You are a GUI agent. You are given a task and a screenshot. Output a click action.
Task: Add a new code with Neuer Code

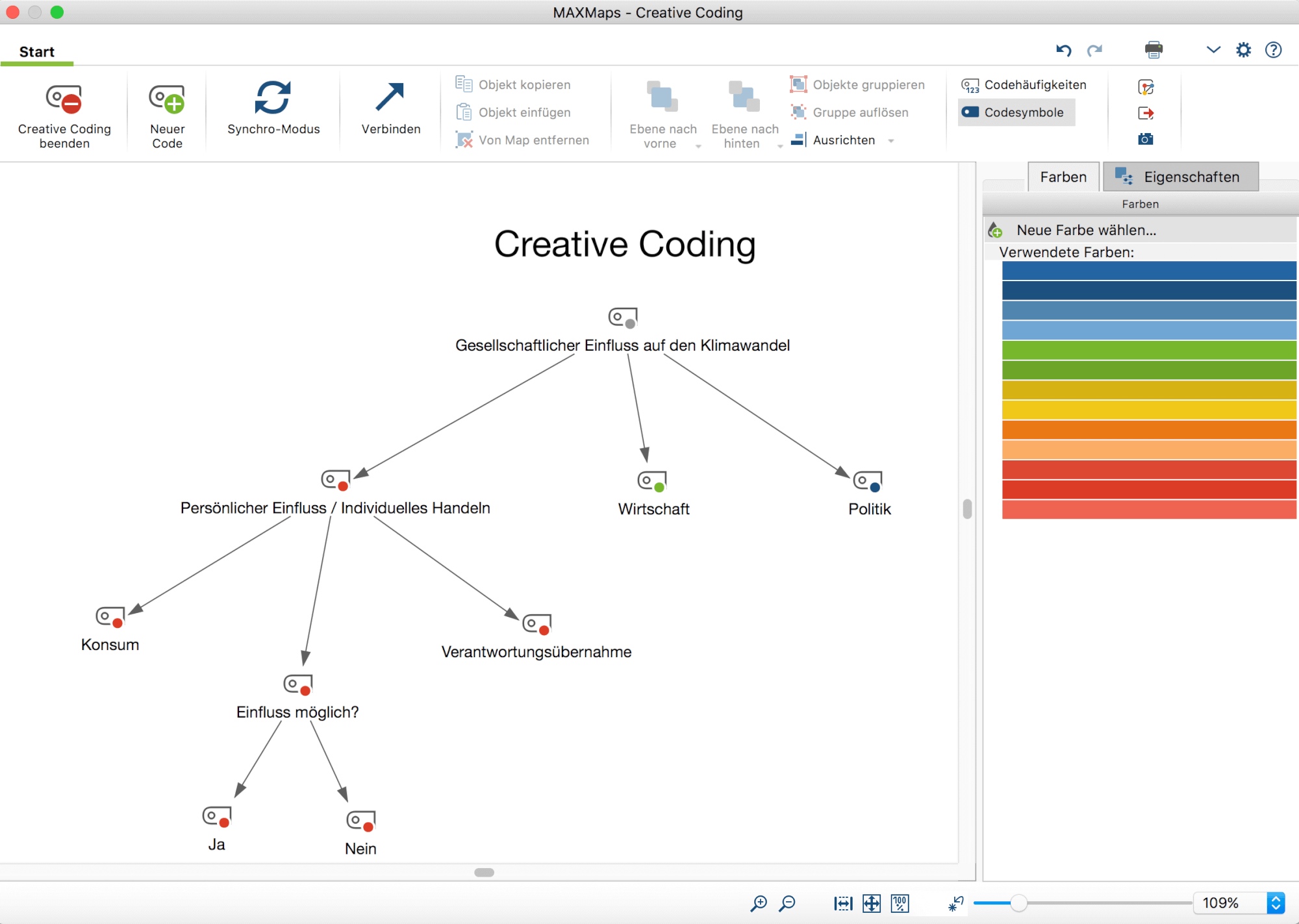(167, 115)
